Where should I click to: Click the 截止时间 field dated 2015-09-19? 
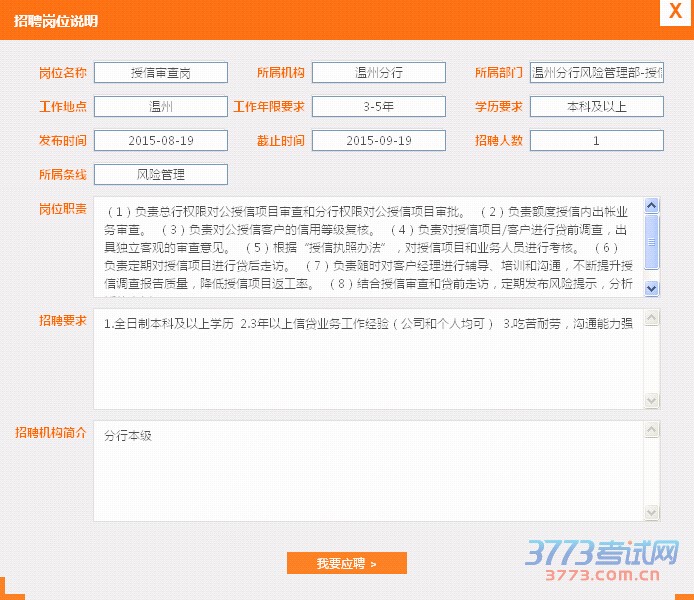coord(378,141)
